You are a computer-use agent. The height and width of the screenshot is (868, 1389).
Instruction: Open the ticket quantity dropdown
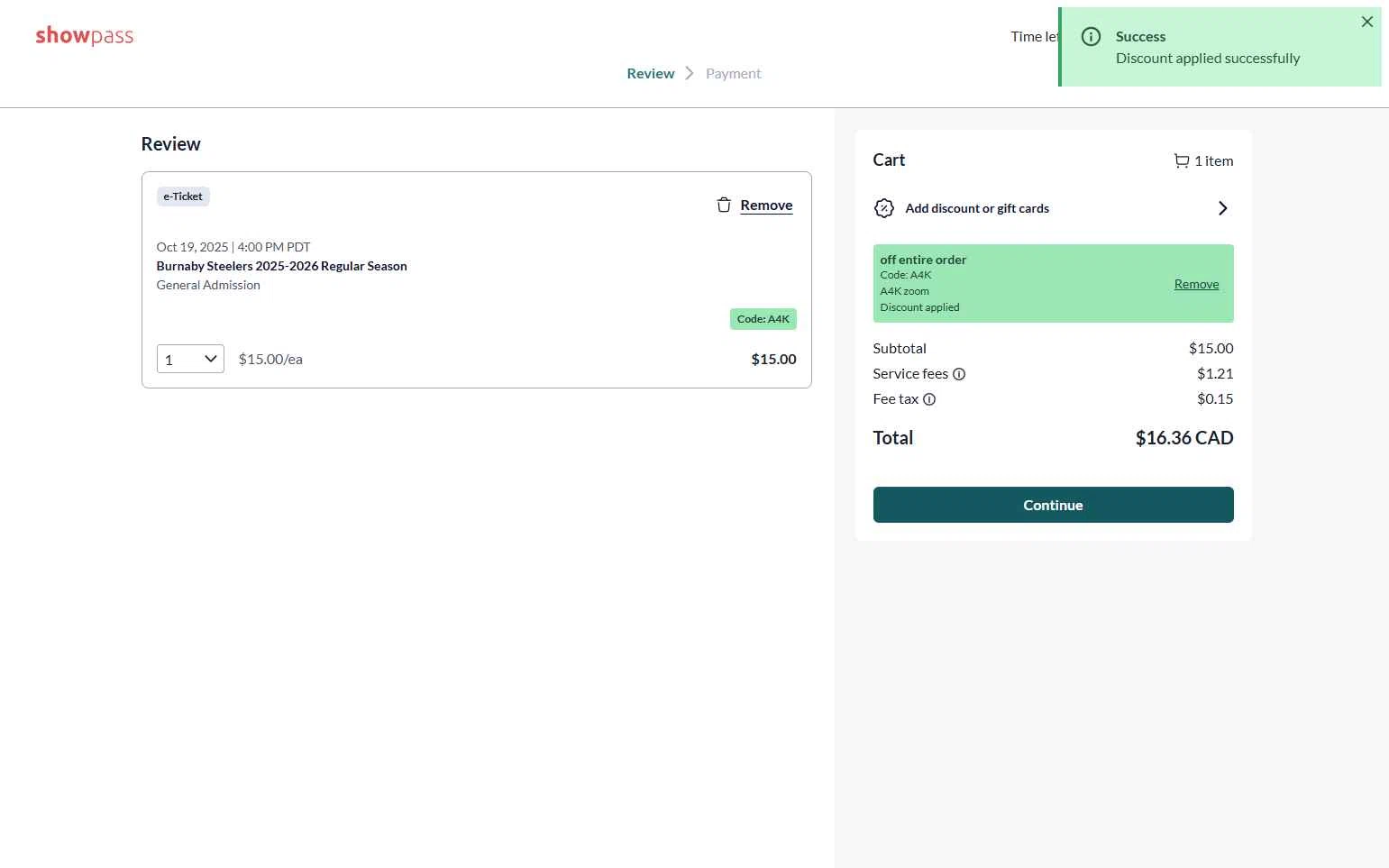point(190,359)
